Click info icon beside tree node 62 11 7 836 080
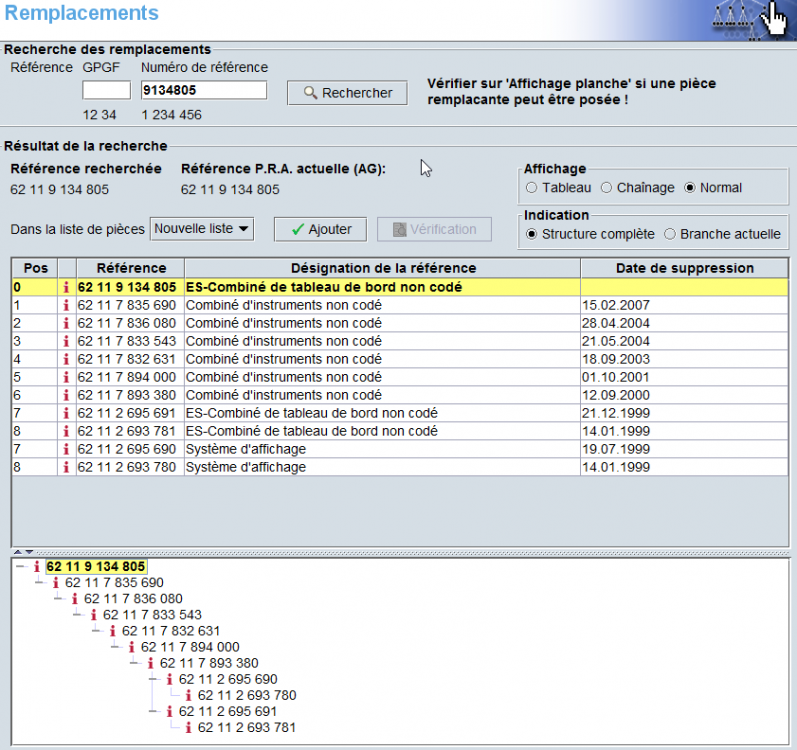This screenshot has width=797, height=750. pos(75,599)
